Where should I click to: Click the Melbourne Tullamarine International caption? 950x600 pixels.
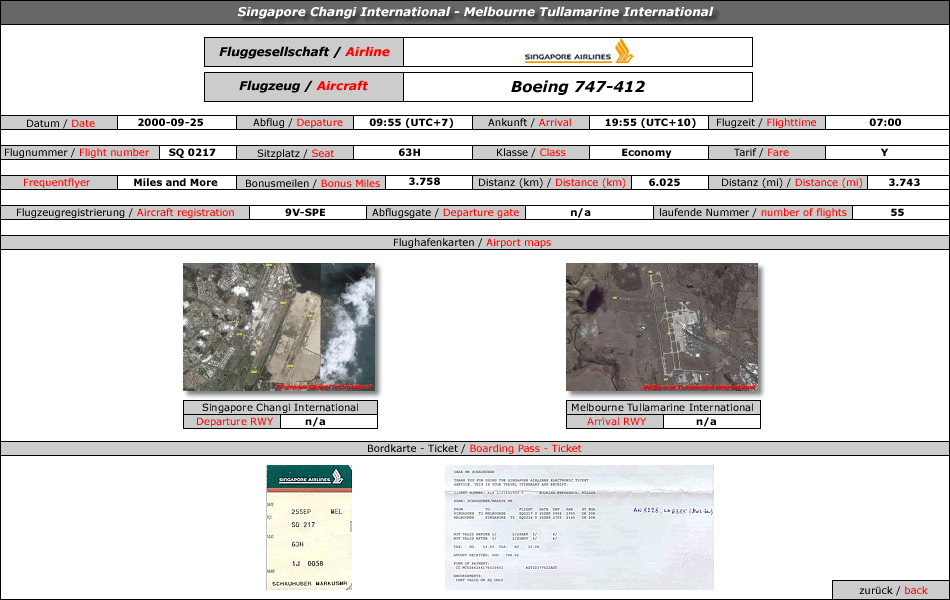click(662, 407)
